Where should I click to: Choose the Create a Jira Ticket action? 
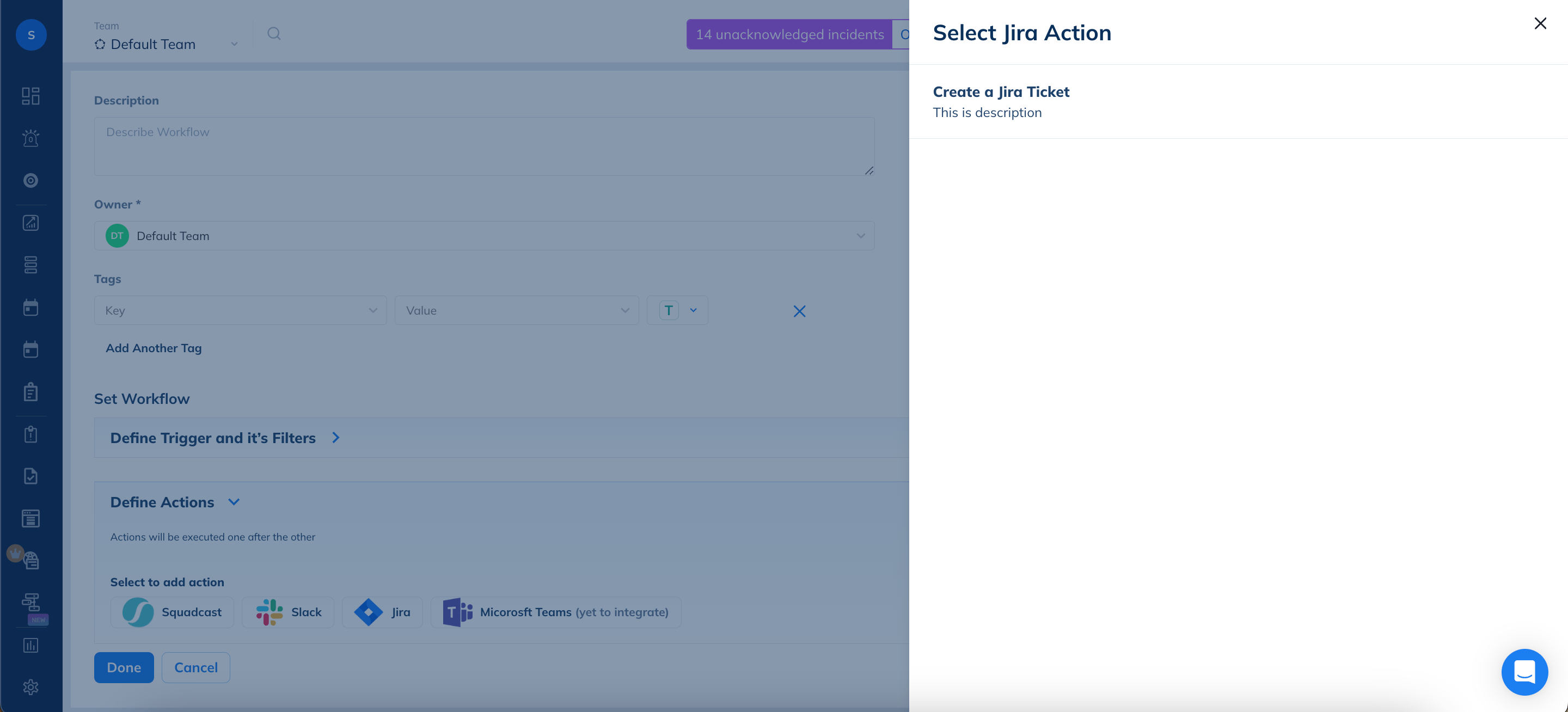click(1001, 91)
